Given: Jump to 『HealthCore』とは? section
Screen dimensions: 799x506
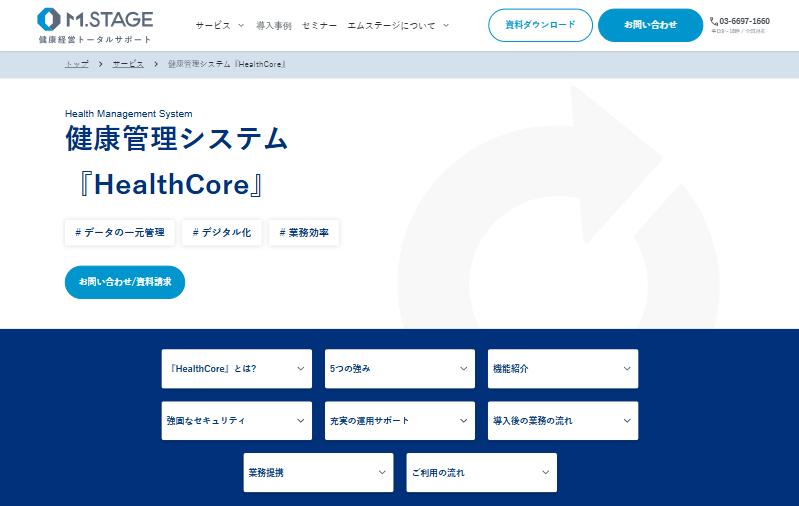Looking at the screenshot, I should click(x=236, y=368).
